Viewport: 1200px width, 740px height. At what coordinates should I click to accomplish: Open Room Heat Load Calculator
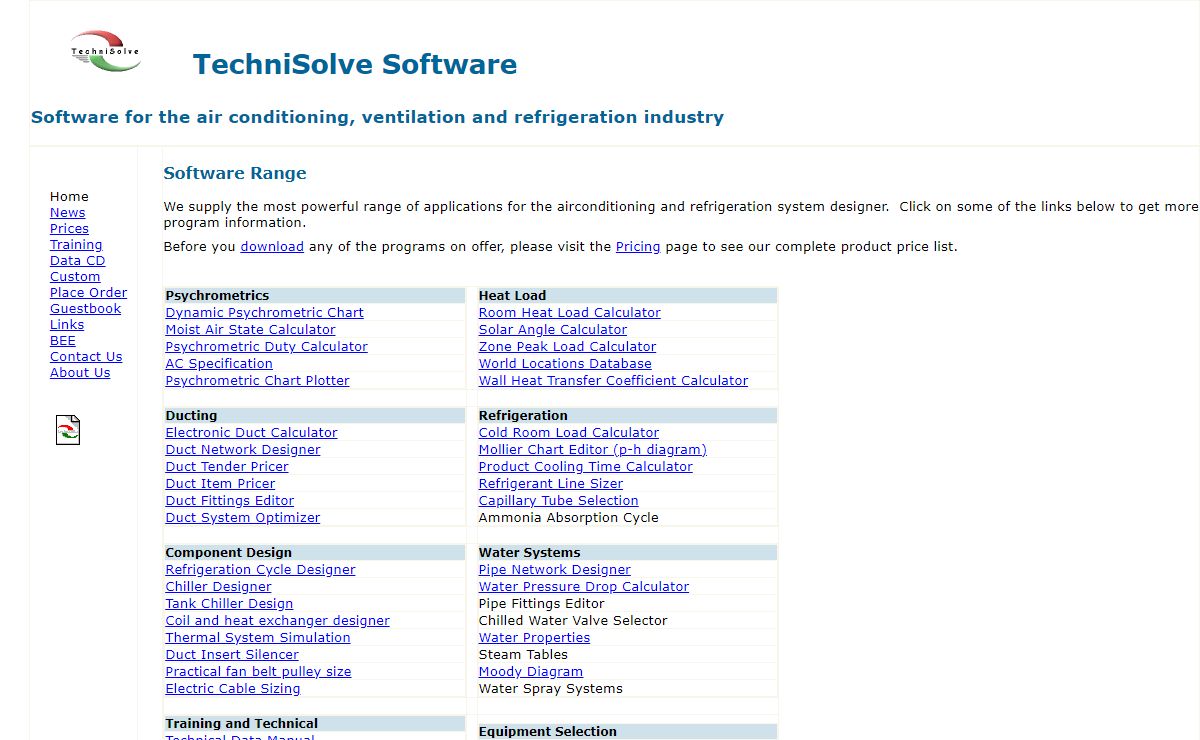coord(570,313)
